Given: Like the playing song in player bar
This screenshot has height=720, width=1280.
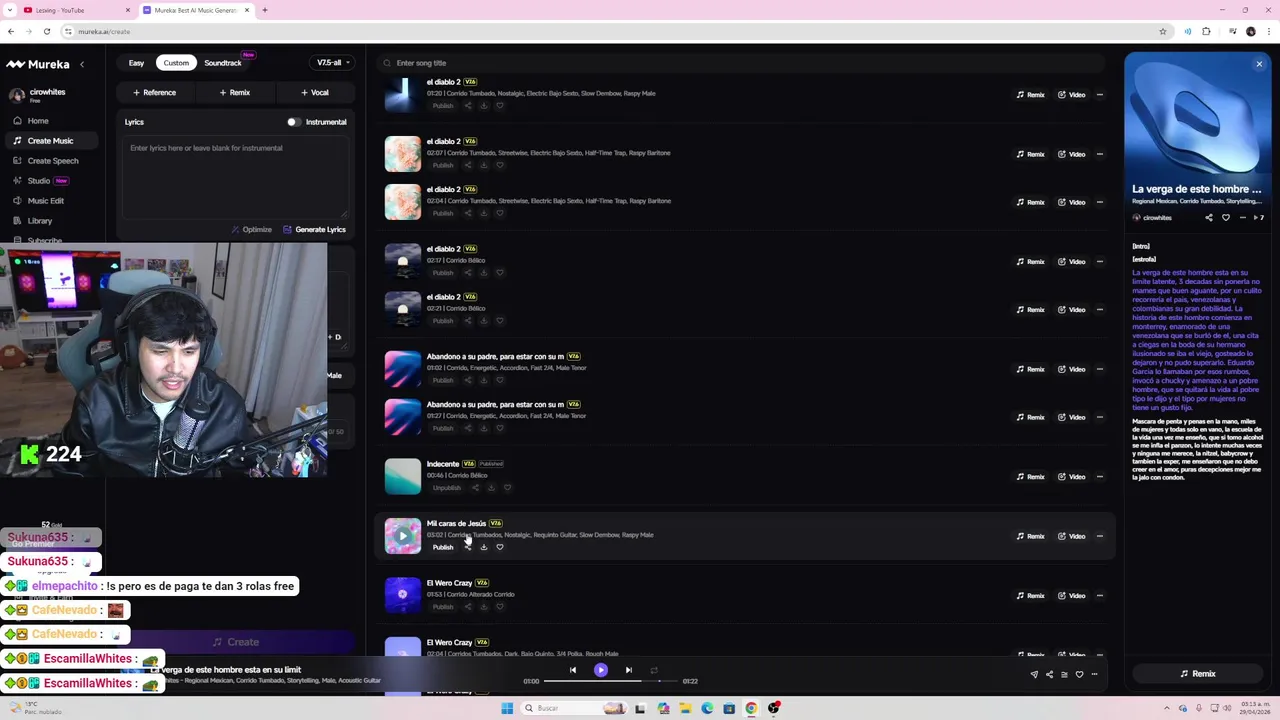Looking at the screenshot, I should tap(1079, 674).
